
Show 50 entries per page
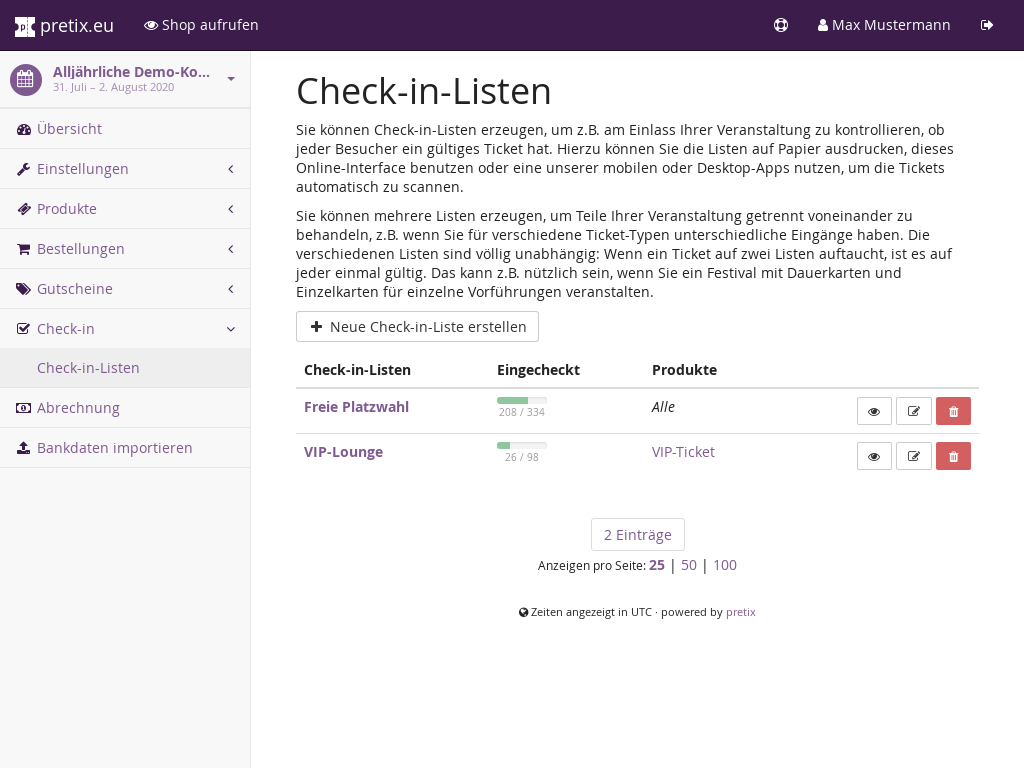coord(688,565)
